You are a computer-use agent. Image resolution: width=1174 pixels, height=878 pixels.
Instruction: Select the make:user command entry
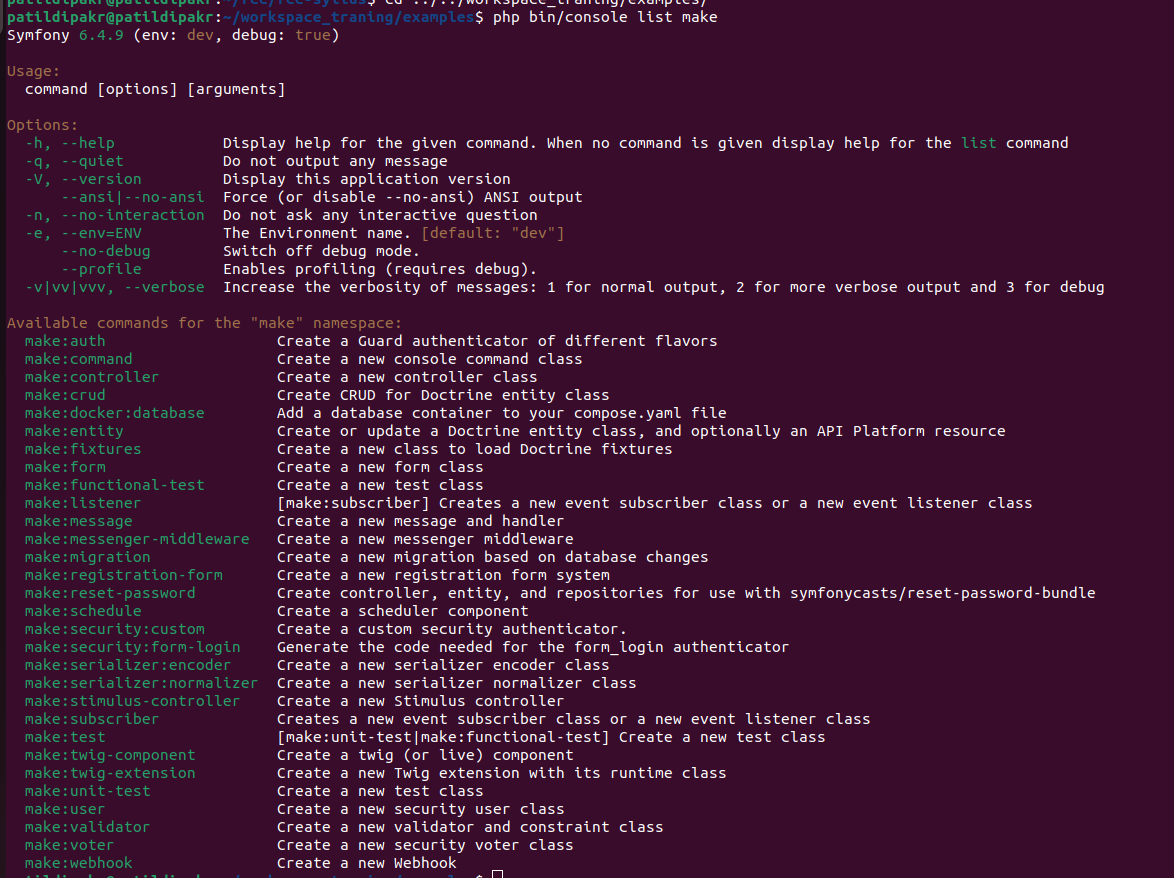(x=64, y=808)
